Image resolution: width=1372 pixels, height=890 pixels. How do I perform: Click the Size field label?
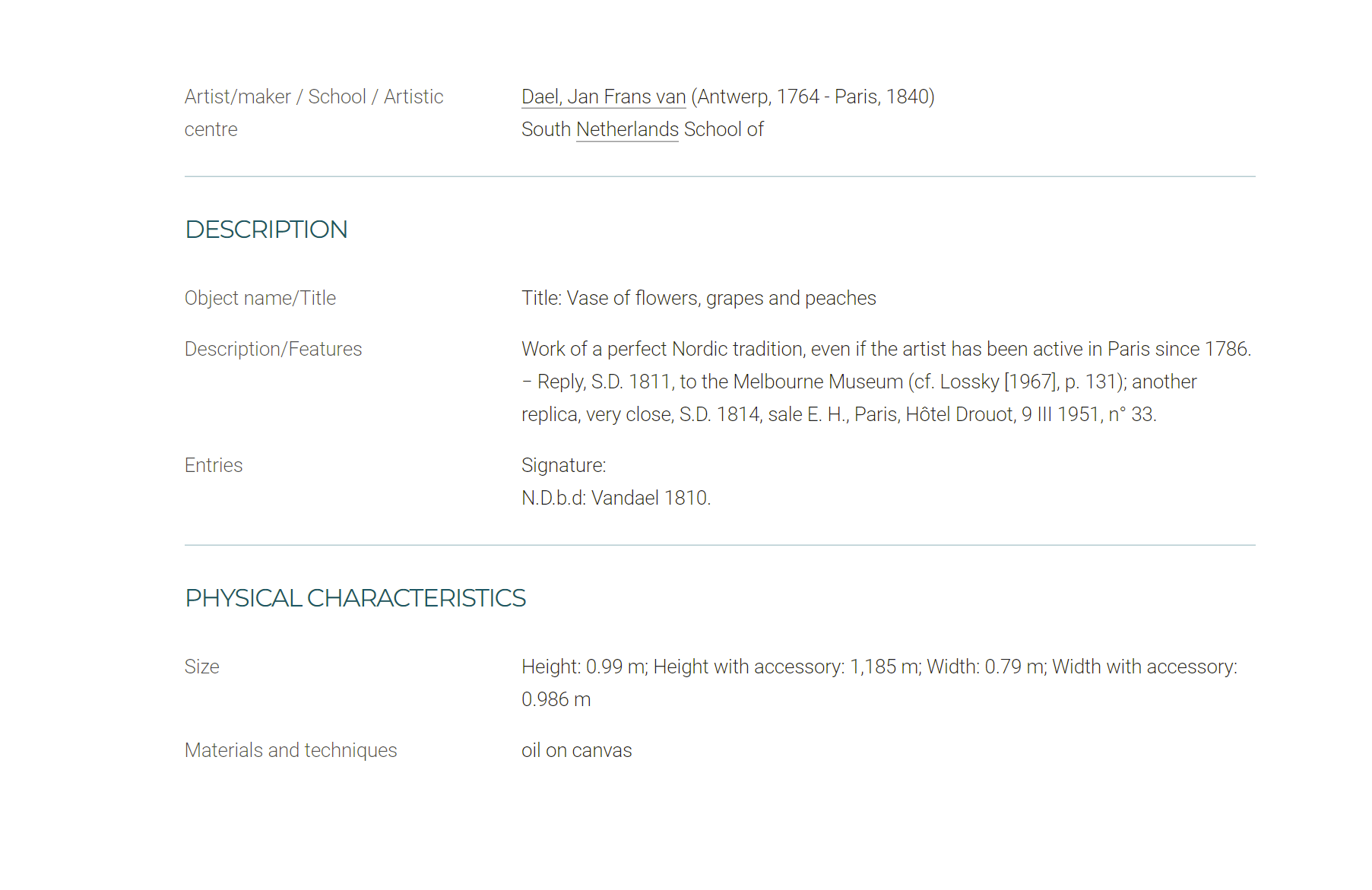pos(201,667)
